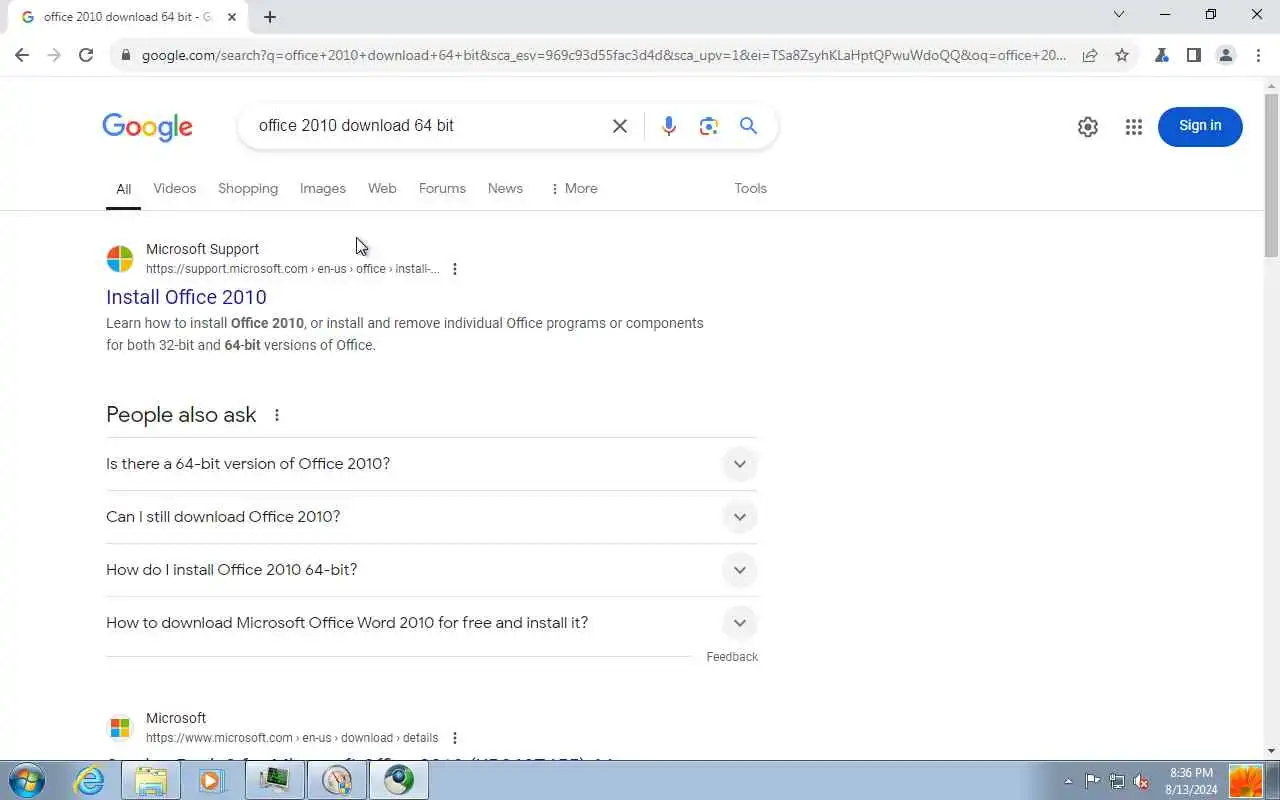
Task: Open options menu for microsoft.com download result
Action: coord(455,738)
